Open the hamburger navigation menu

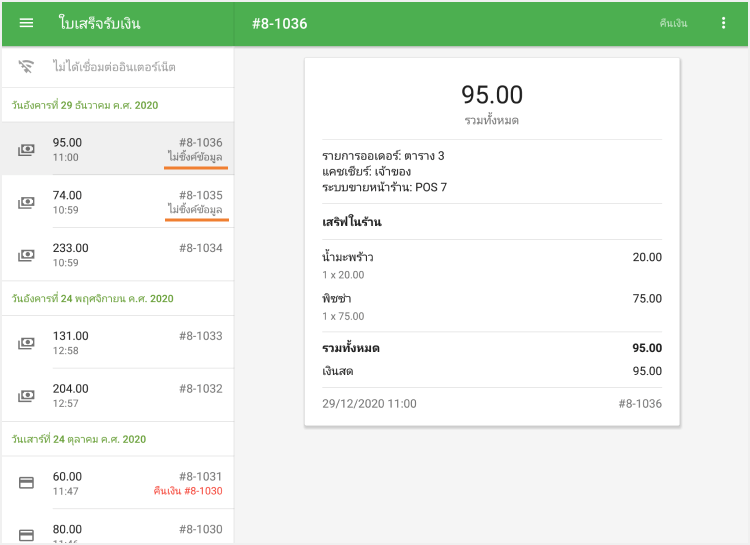27,23
